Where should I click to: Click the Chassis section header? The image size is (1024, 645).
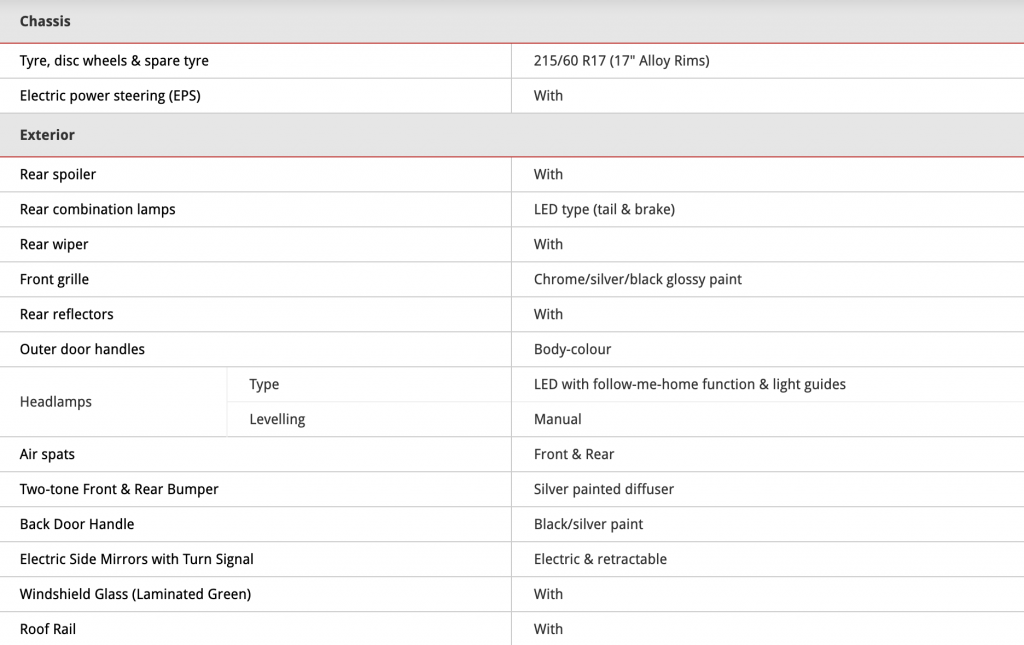point(45,21)
